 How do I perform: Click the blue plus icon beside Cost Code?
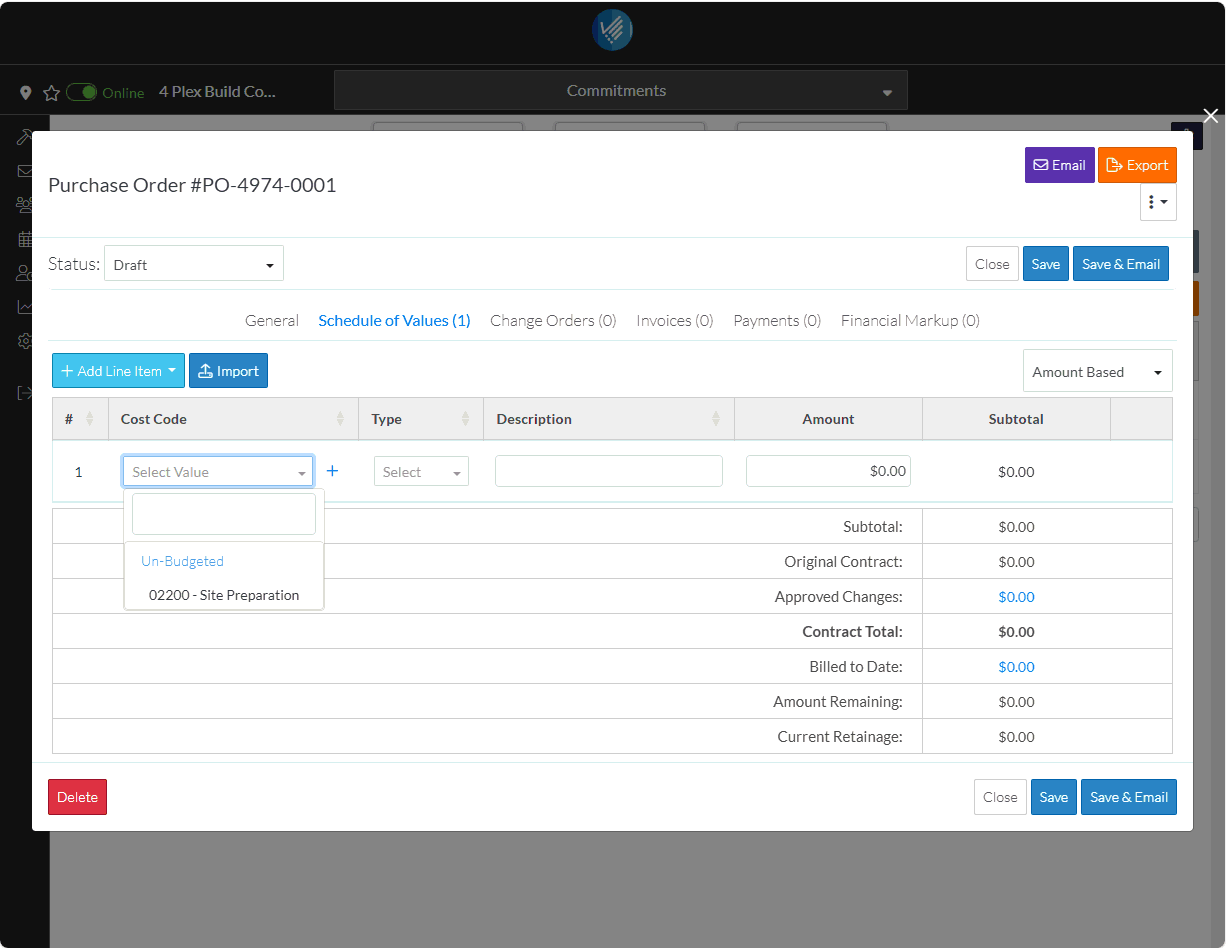(333, 471)
